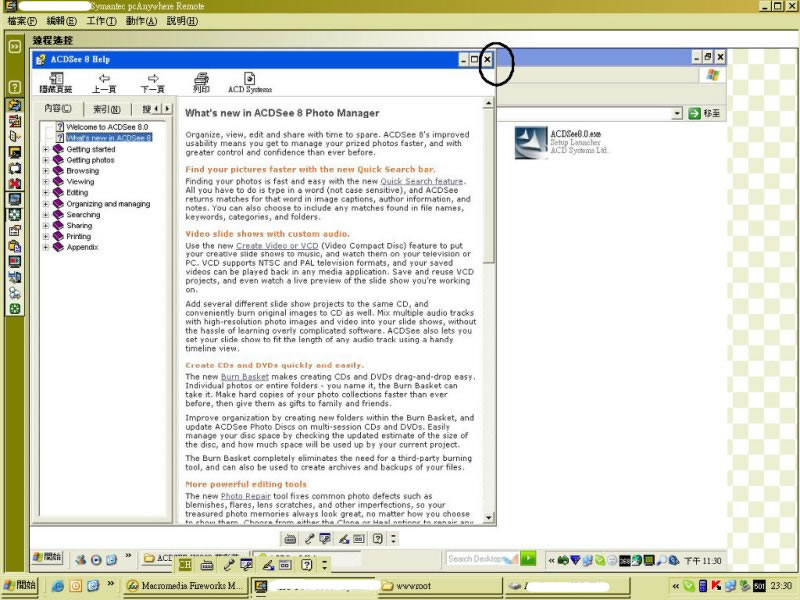Expand the Getting started topic
The height and width of the screenshot is (600, 800).
coord(46,149)
